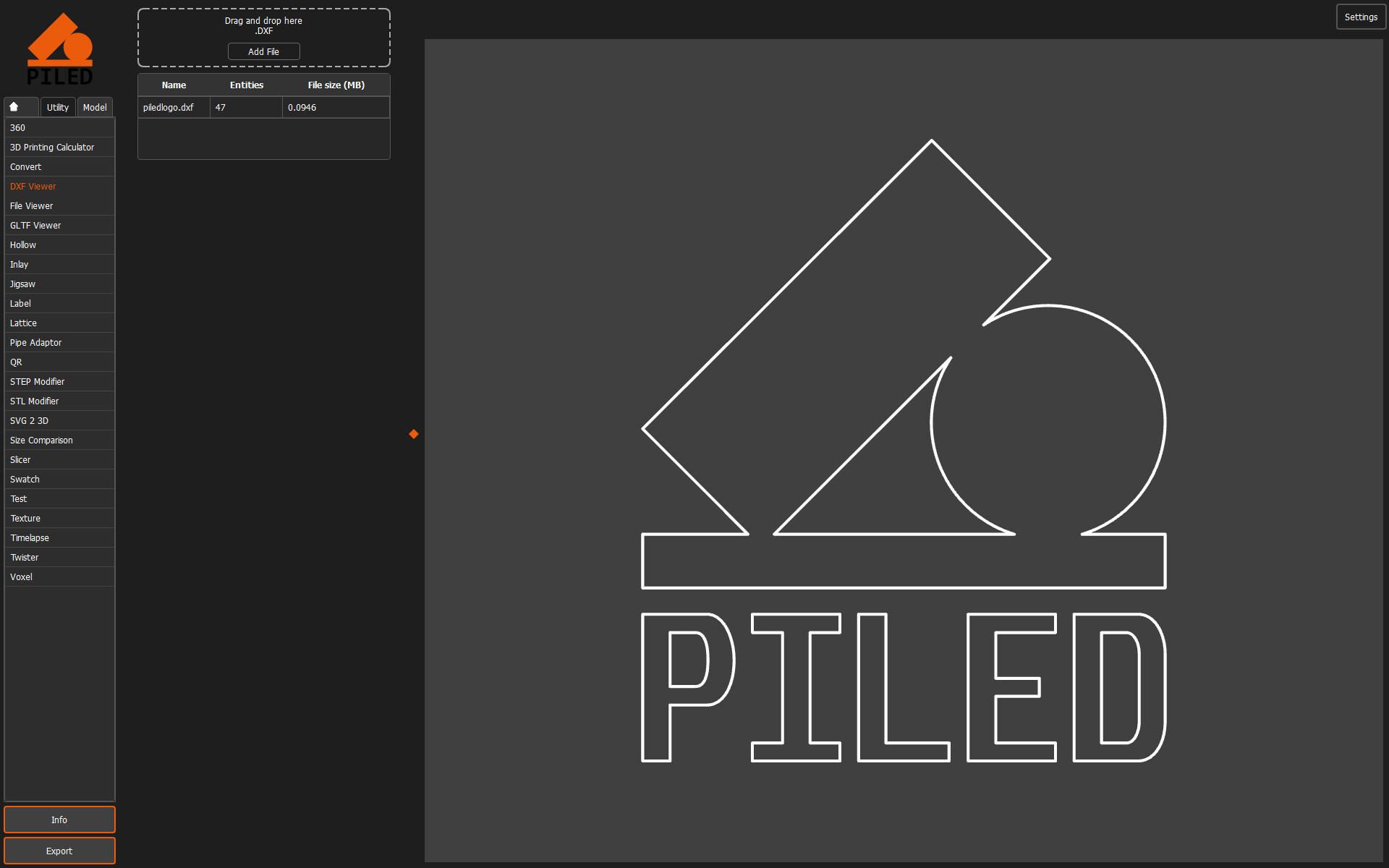Select the Twister tool

[59, 557]
